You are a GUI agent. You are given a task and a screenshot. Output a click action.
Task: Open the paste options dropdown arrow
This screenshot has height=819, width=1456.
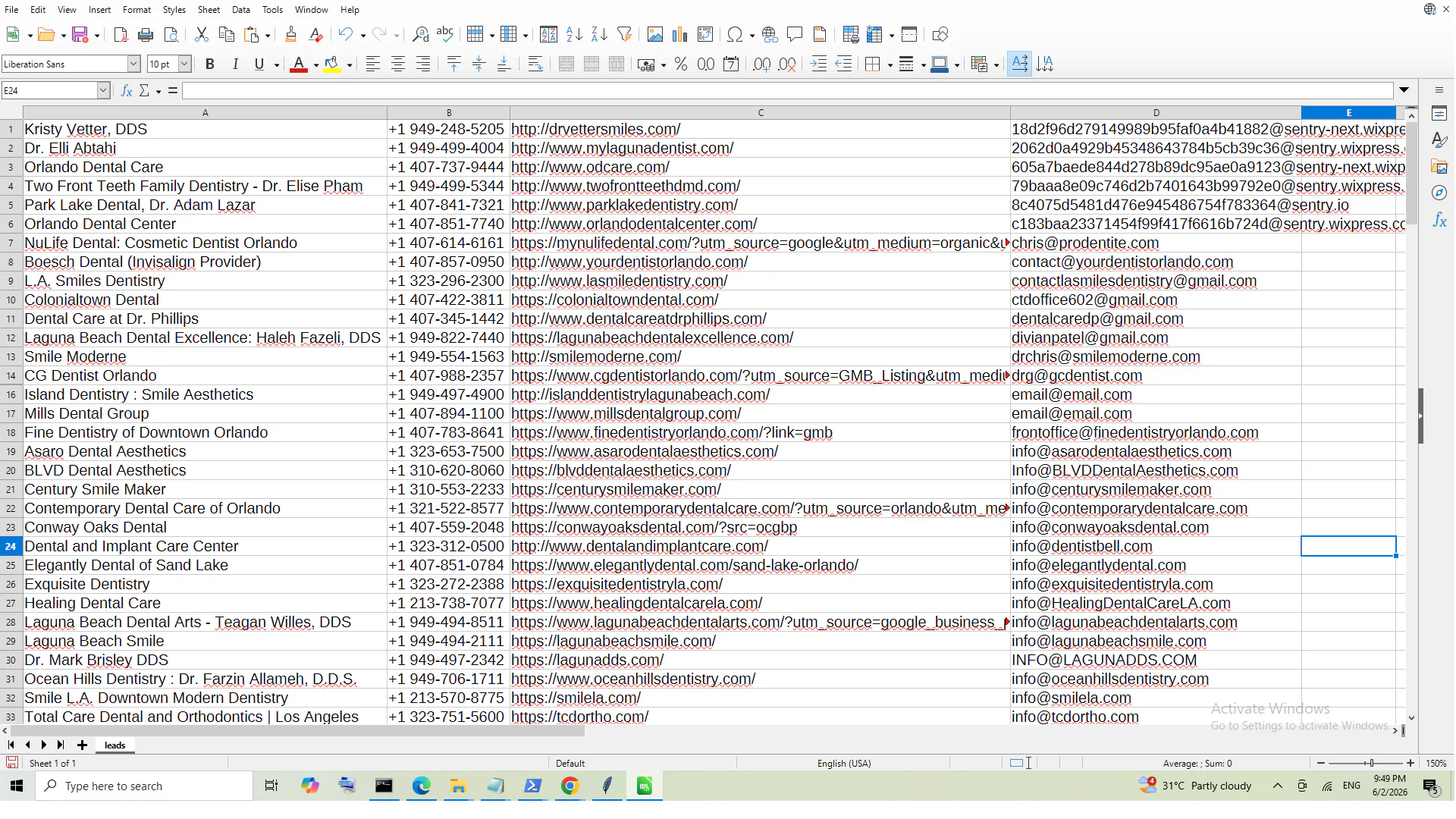pyautogui.click(x=268, y=35)
